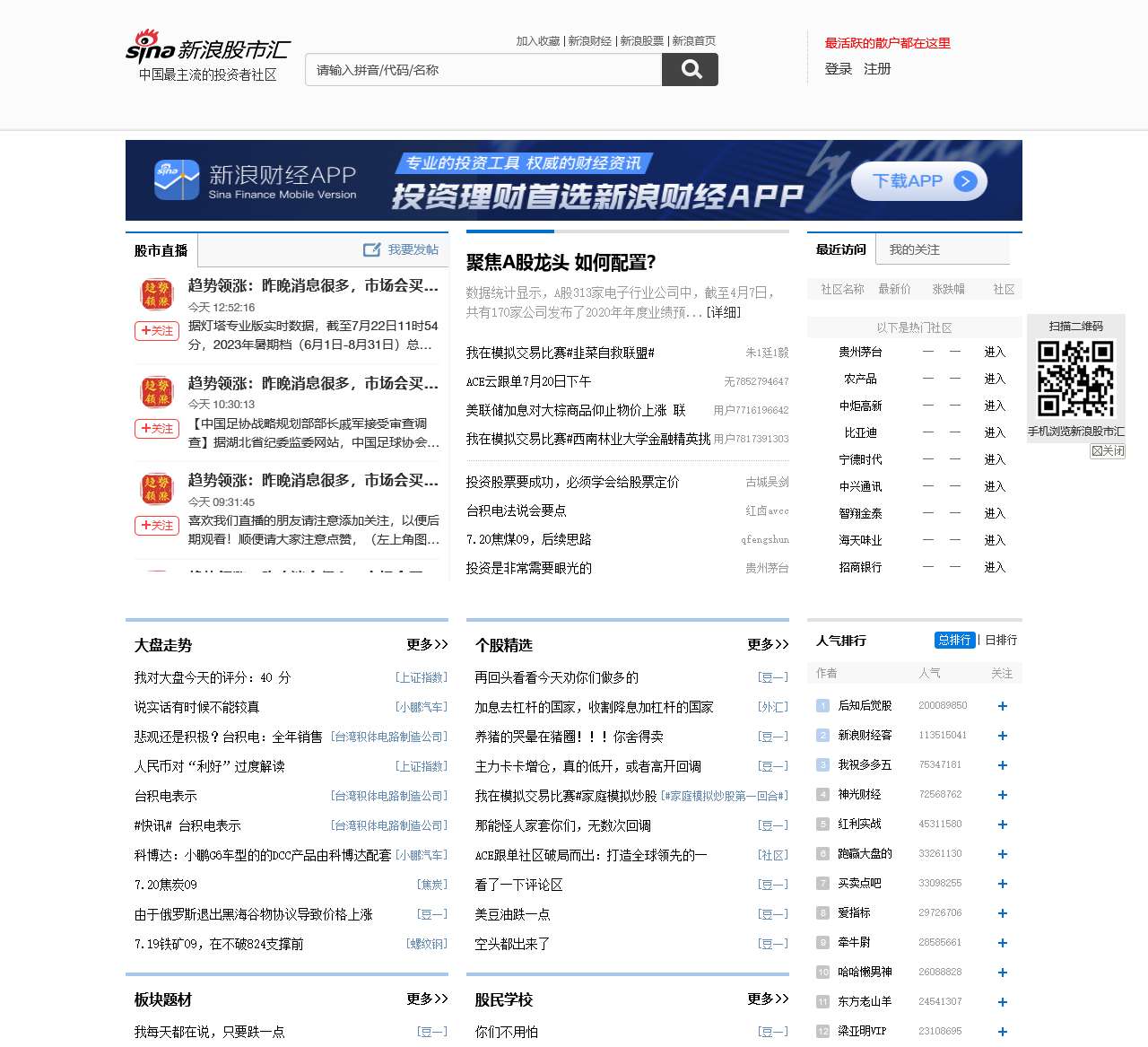Click avatar of 10:30:13 live post
This screenshot has width=1148, height=1047.
tap(157, 392)
